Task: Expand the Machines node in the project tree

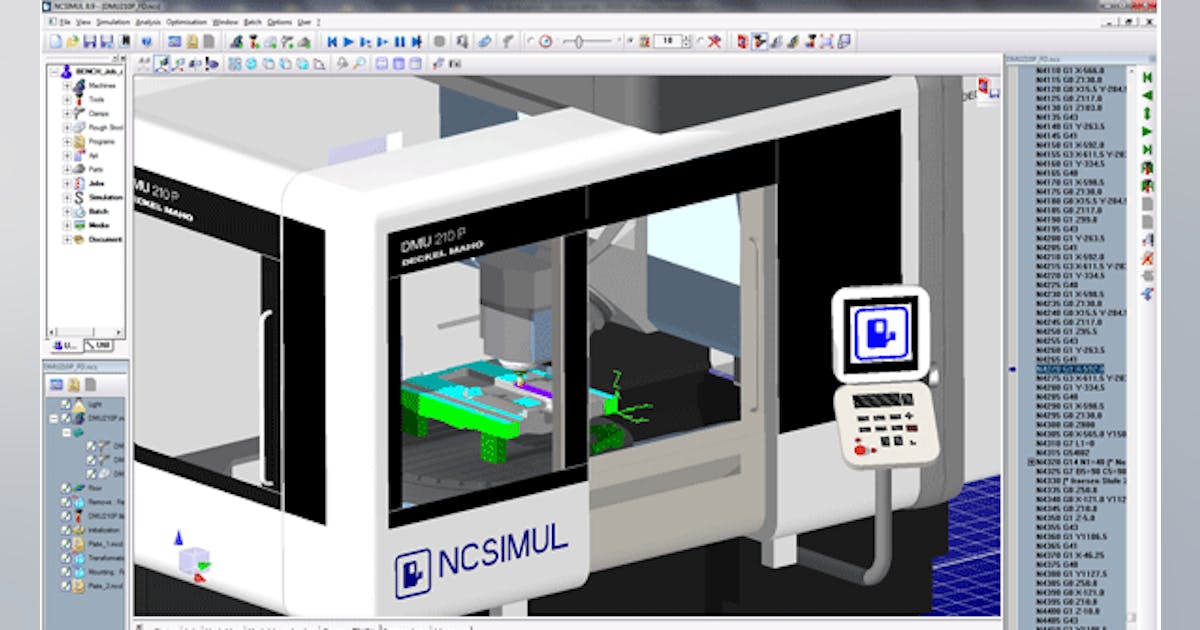Action: click(x=67, y=86)
